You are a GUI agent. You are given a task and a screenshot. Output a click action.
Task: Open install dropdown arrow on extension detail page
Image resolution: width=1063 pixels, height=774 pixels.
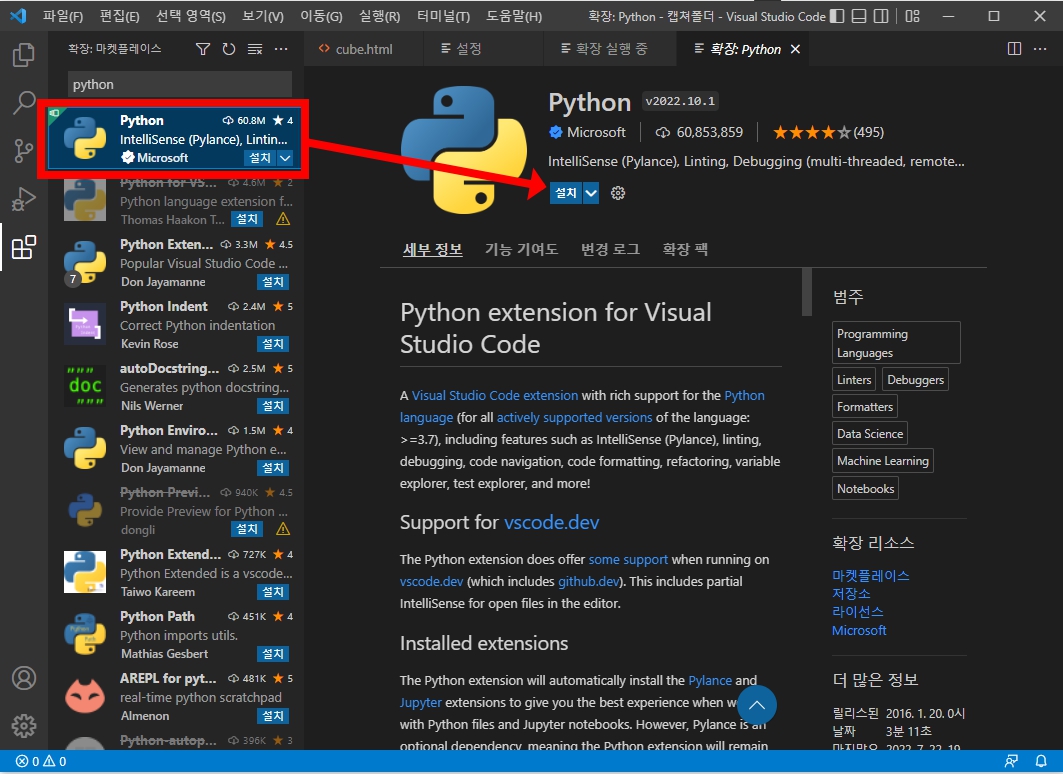[591, 193]
